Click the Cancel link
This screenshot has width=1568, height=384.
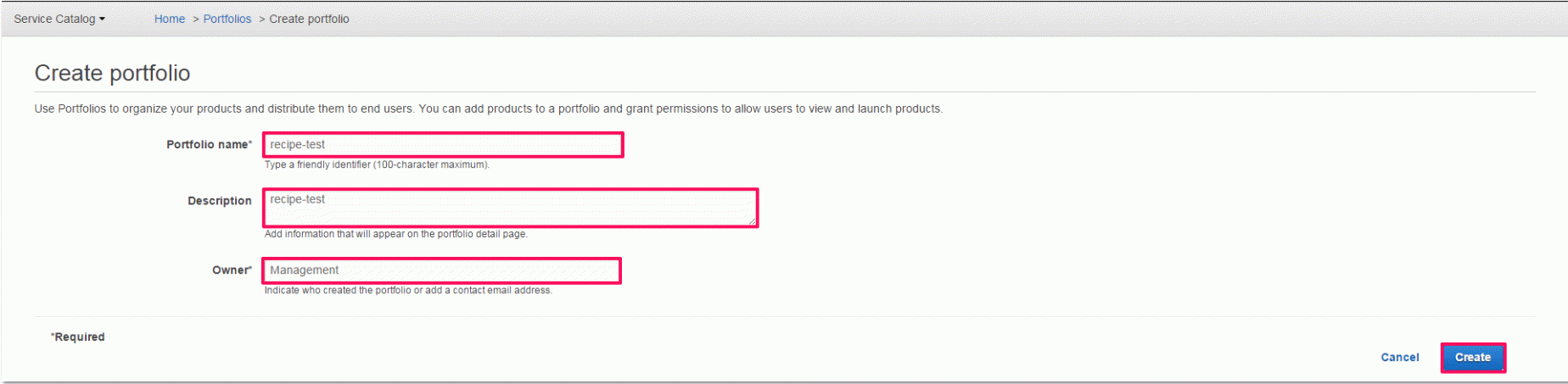pos(1400,358)
